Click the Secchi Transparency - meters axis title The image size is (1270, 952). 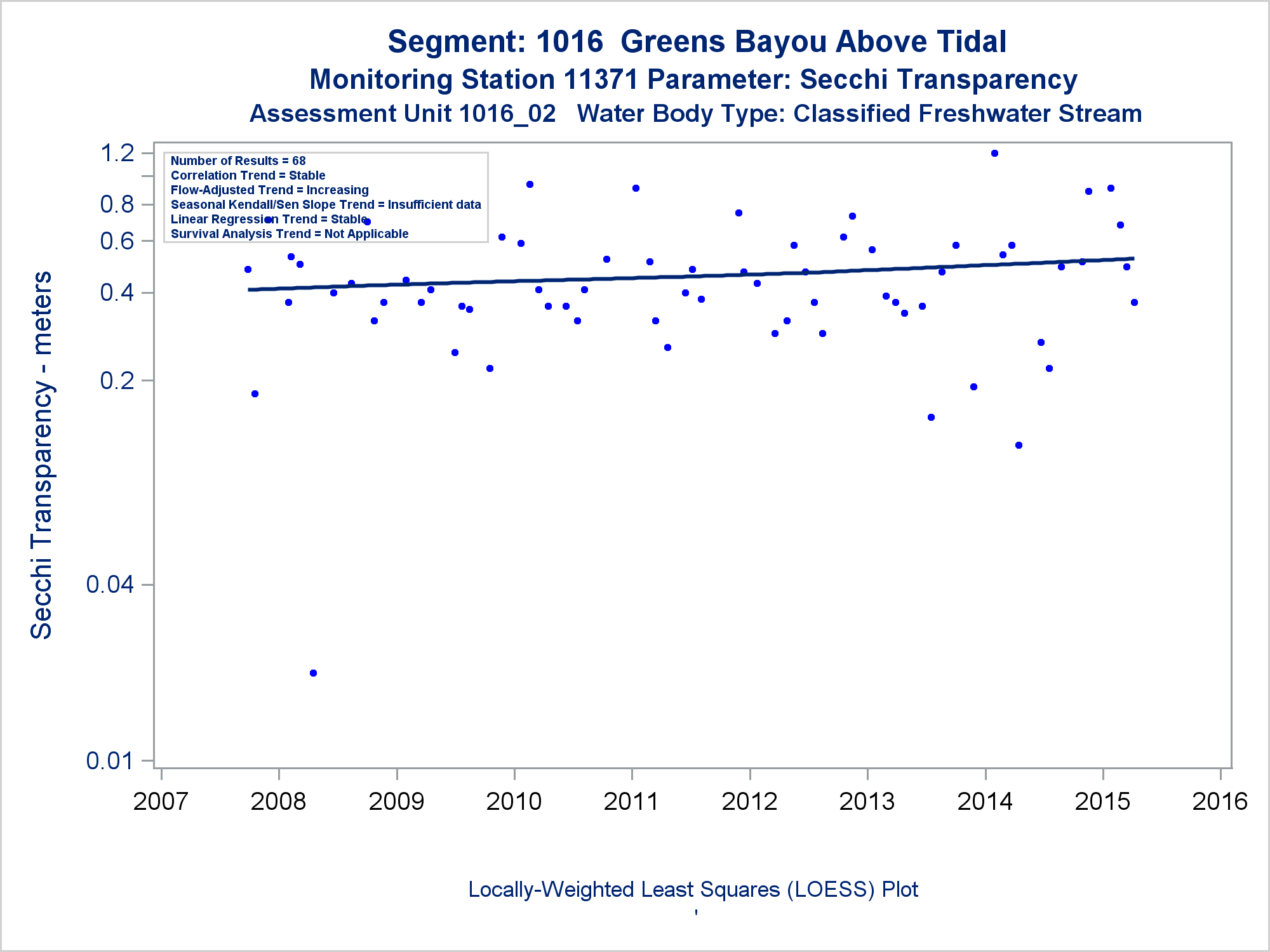click(x=41, y=455)
